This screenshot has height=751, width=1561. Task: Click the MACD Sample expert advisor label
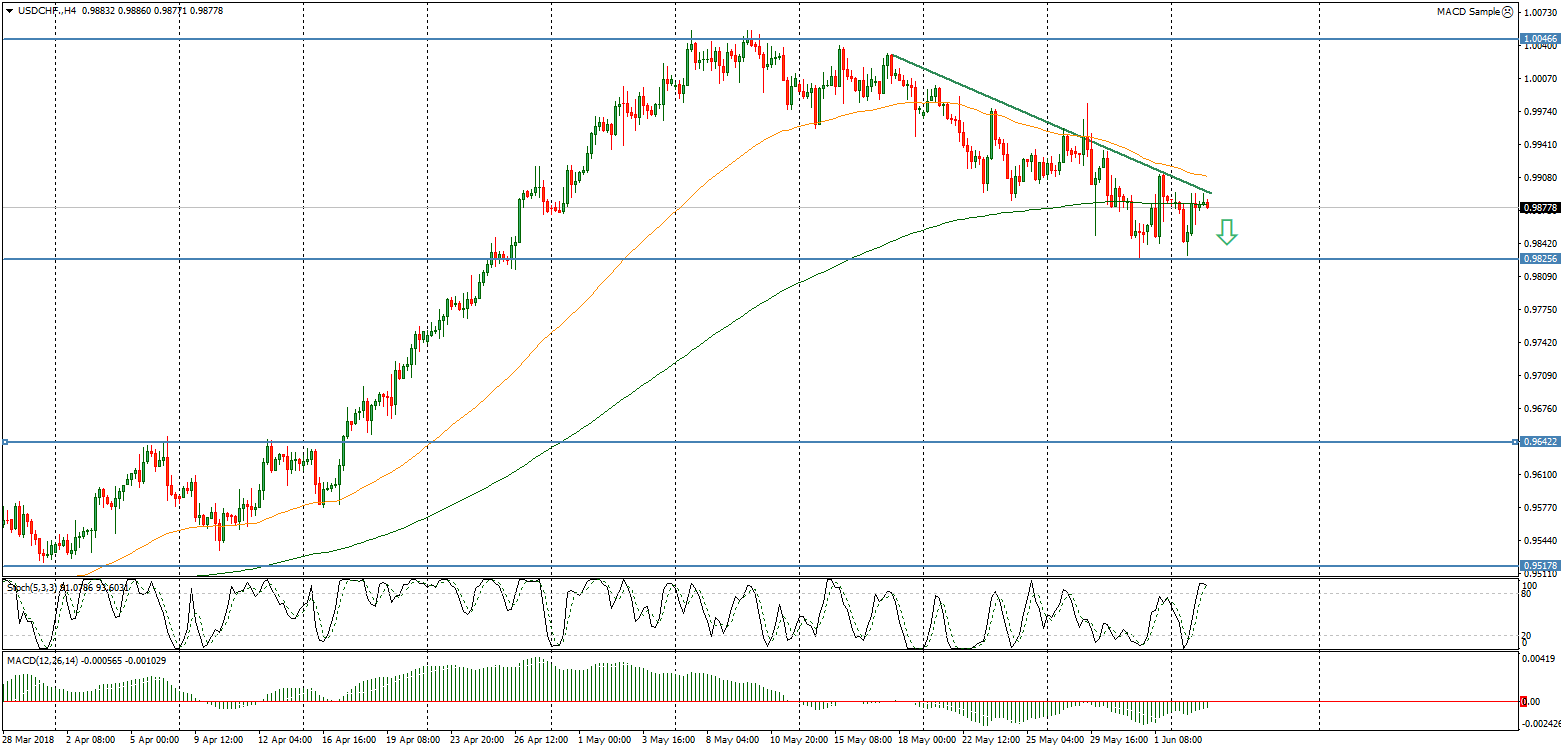click(1468, 12)
